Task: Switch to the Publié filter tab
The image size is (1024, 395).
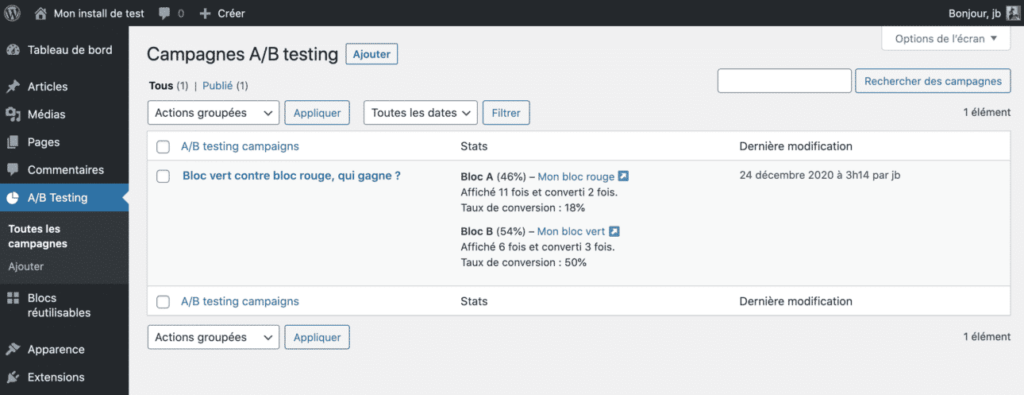Action: 218,86
